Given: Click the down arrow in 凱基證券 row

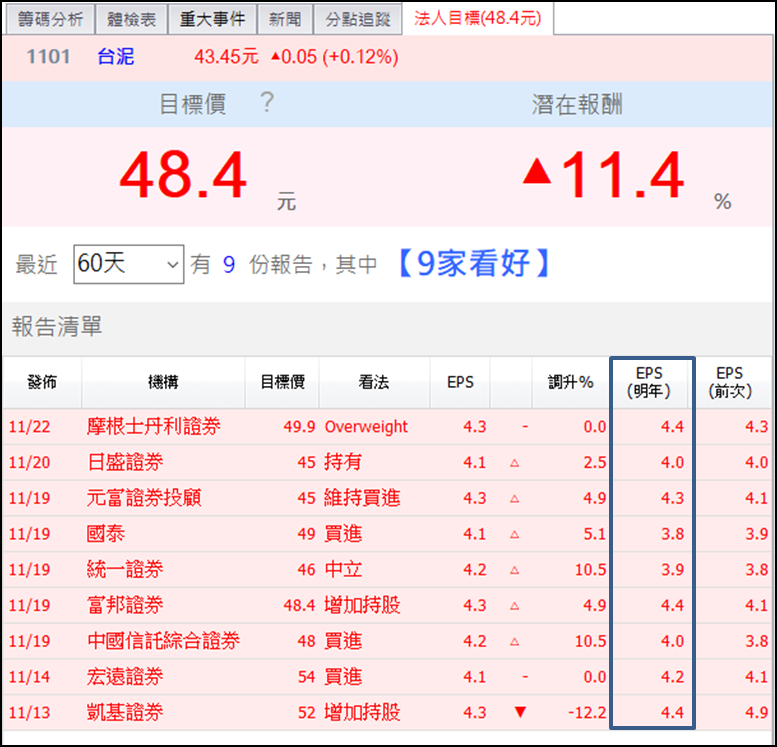Looking at the screenshot, I should [x=520, y=712].
